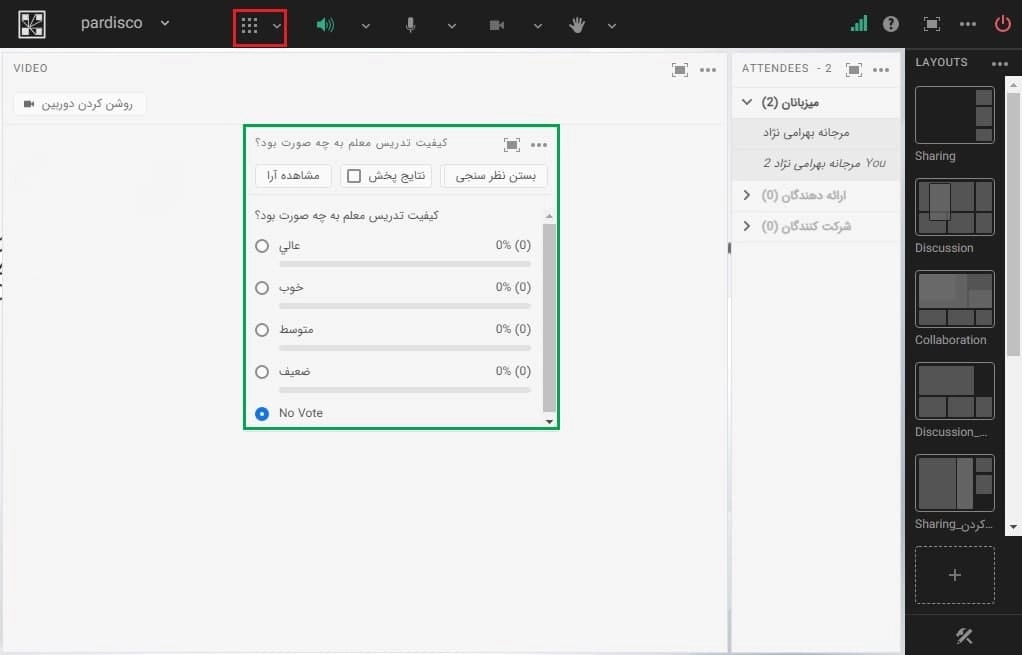Open the pods menu dropdown arrow
Viewport: 1022px width, 655px height.
277,26
